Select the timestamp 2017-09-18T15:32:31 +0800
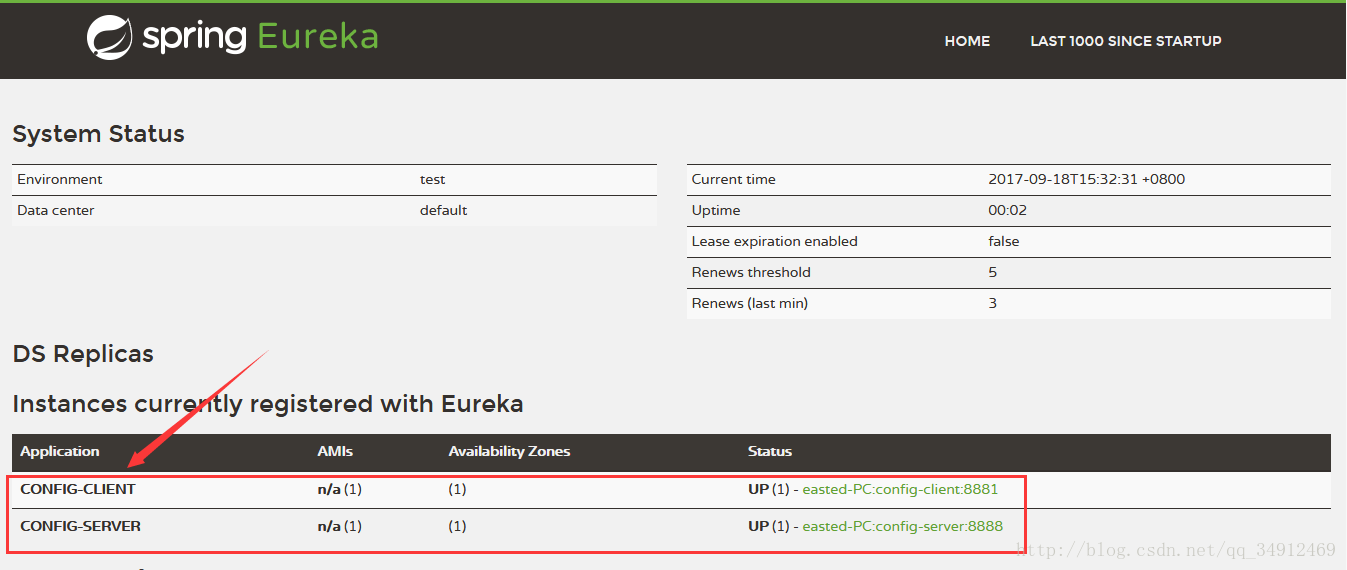 pyautogui.click(x=1087, y=179)
